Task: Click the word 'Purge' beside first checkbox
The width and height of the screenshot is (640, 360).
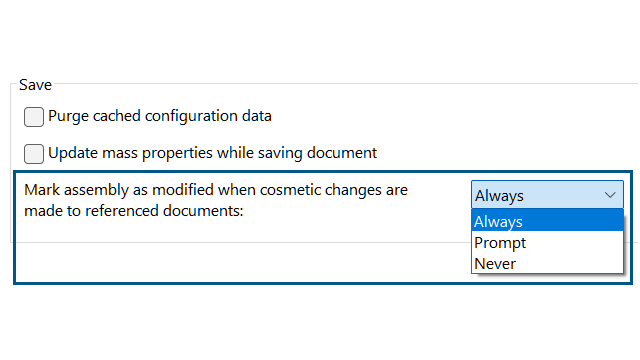Action: [69, 116]
